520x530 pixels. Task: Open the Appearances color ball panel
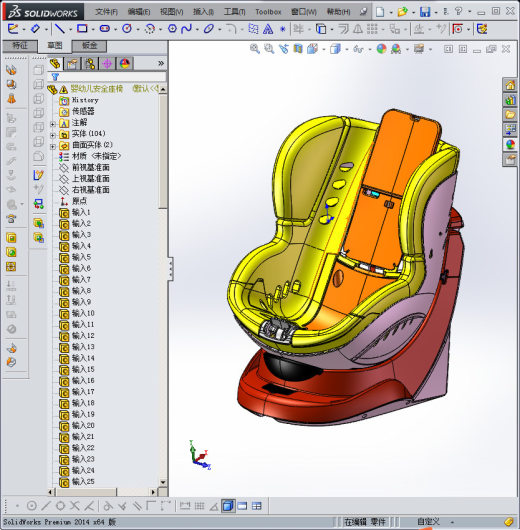(x=510, y=145)
